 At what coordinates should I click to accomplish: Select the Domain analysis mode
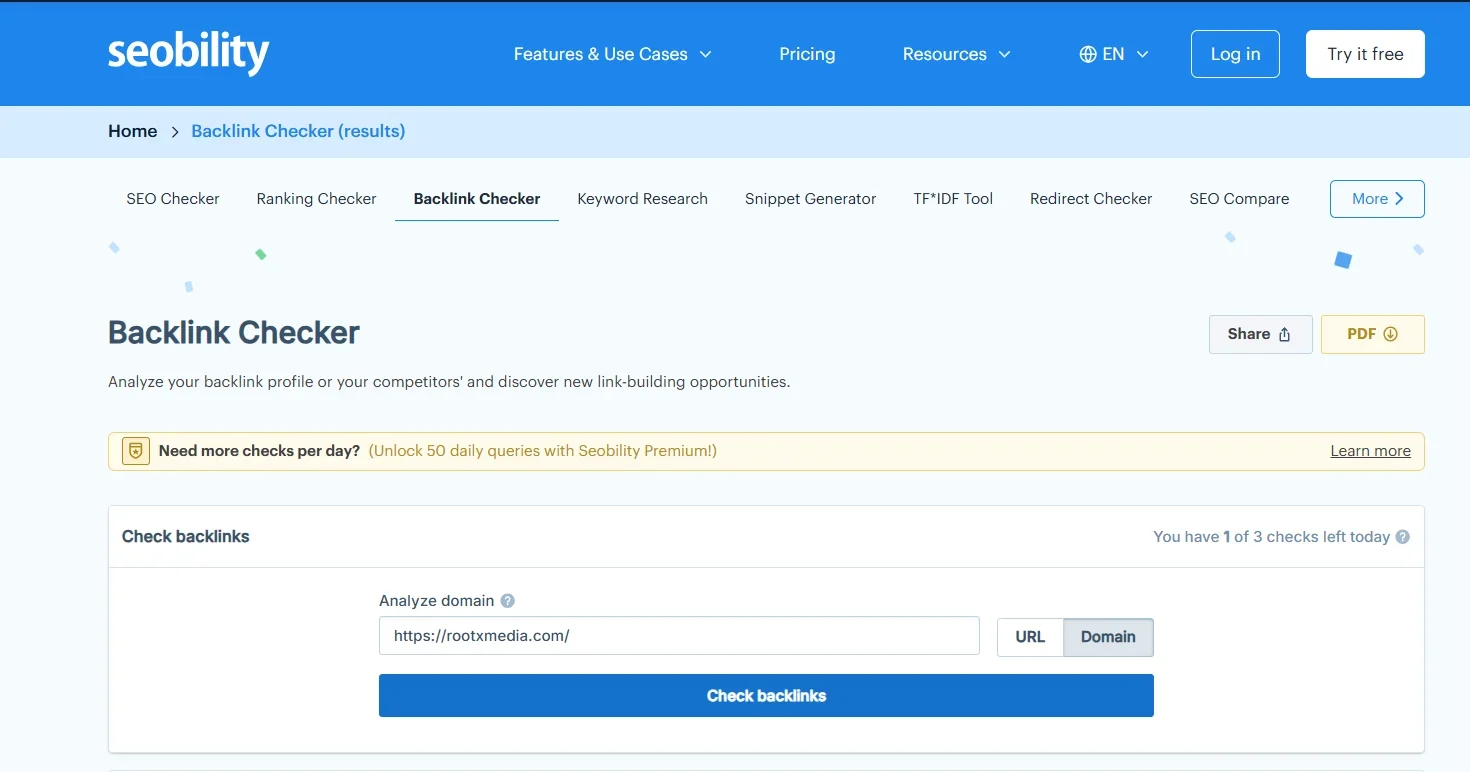click(x=1108, y=637)
